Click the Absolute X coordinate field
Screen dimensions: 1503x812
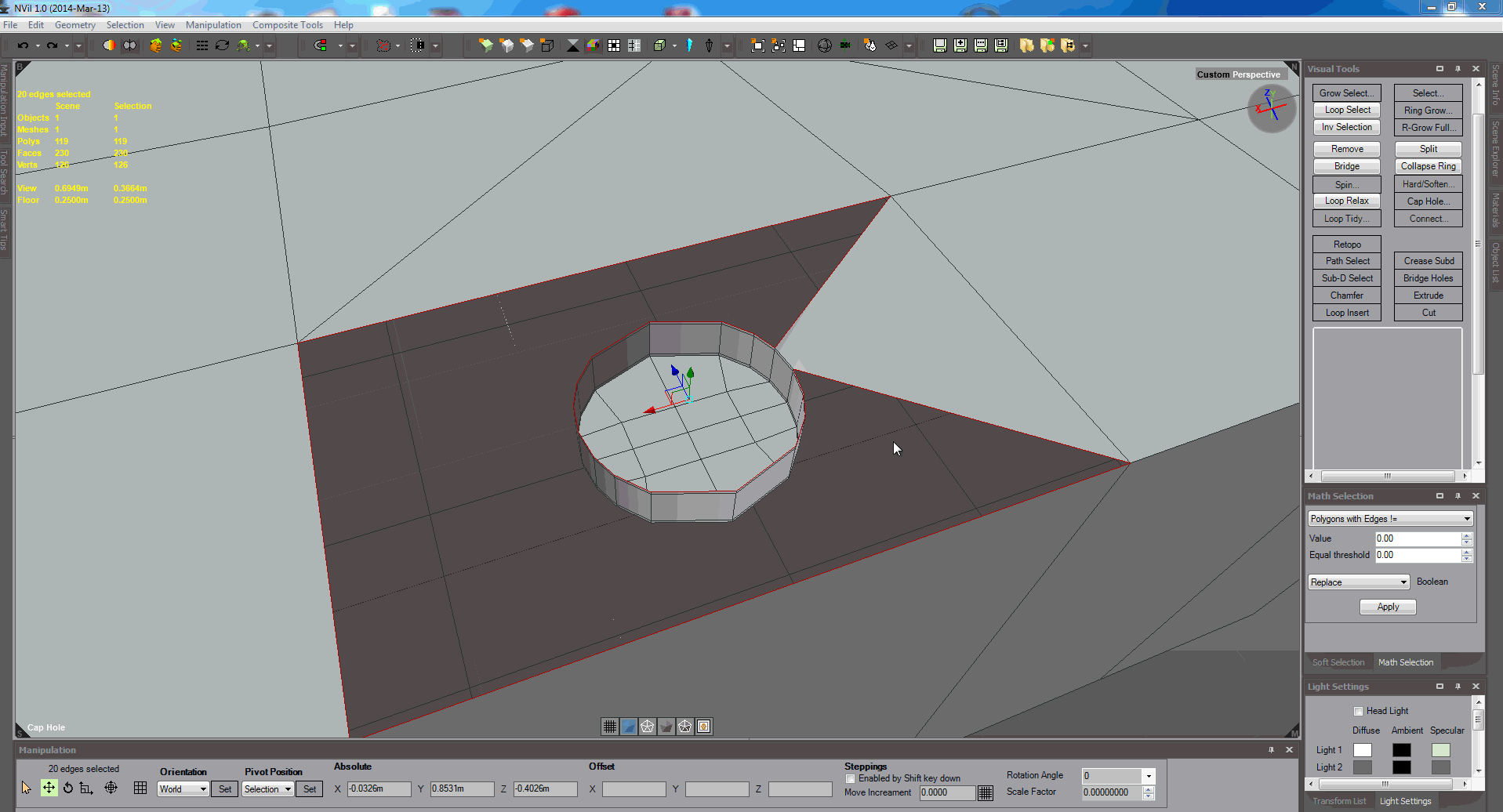click(x=379, y=788)
